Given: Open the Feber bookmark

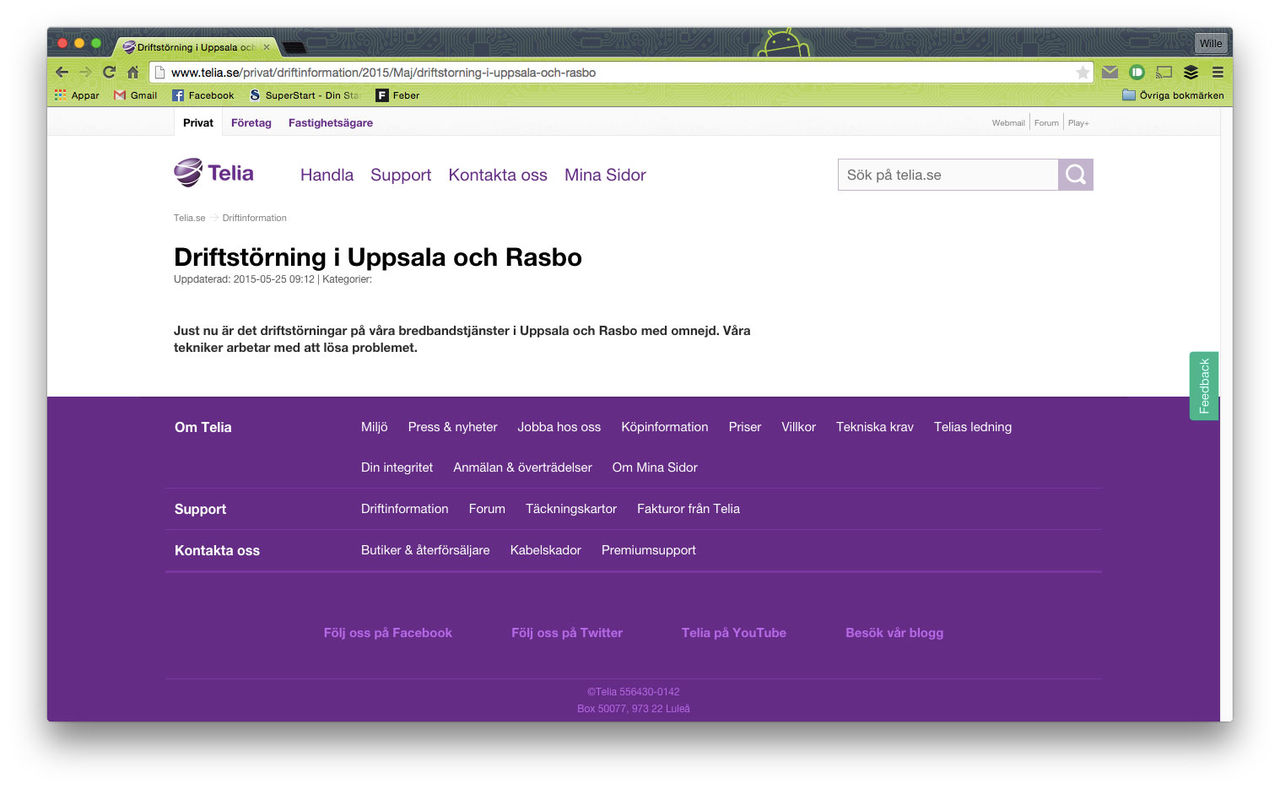Looking at the screenshot, I should [x=397, y=95].
